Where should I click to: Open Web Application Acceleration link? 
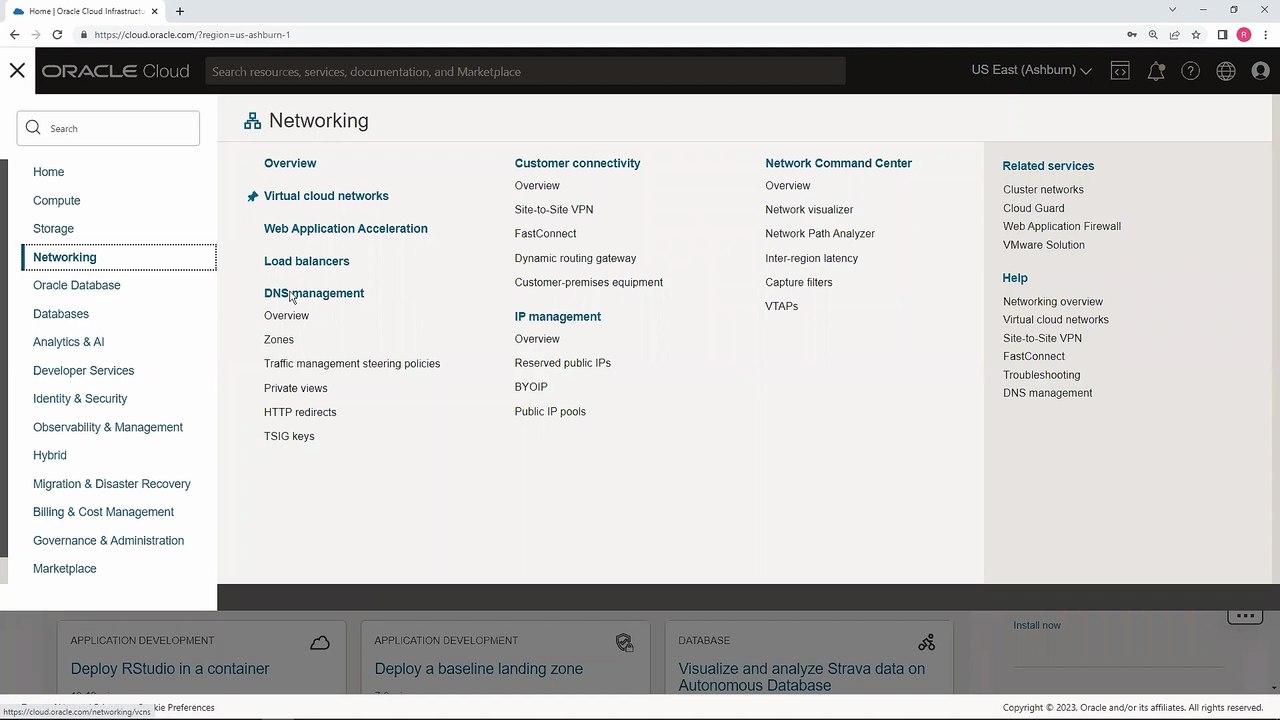coord(345,228)
